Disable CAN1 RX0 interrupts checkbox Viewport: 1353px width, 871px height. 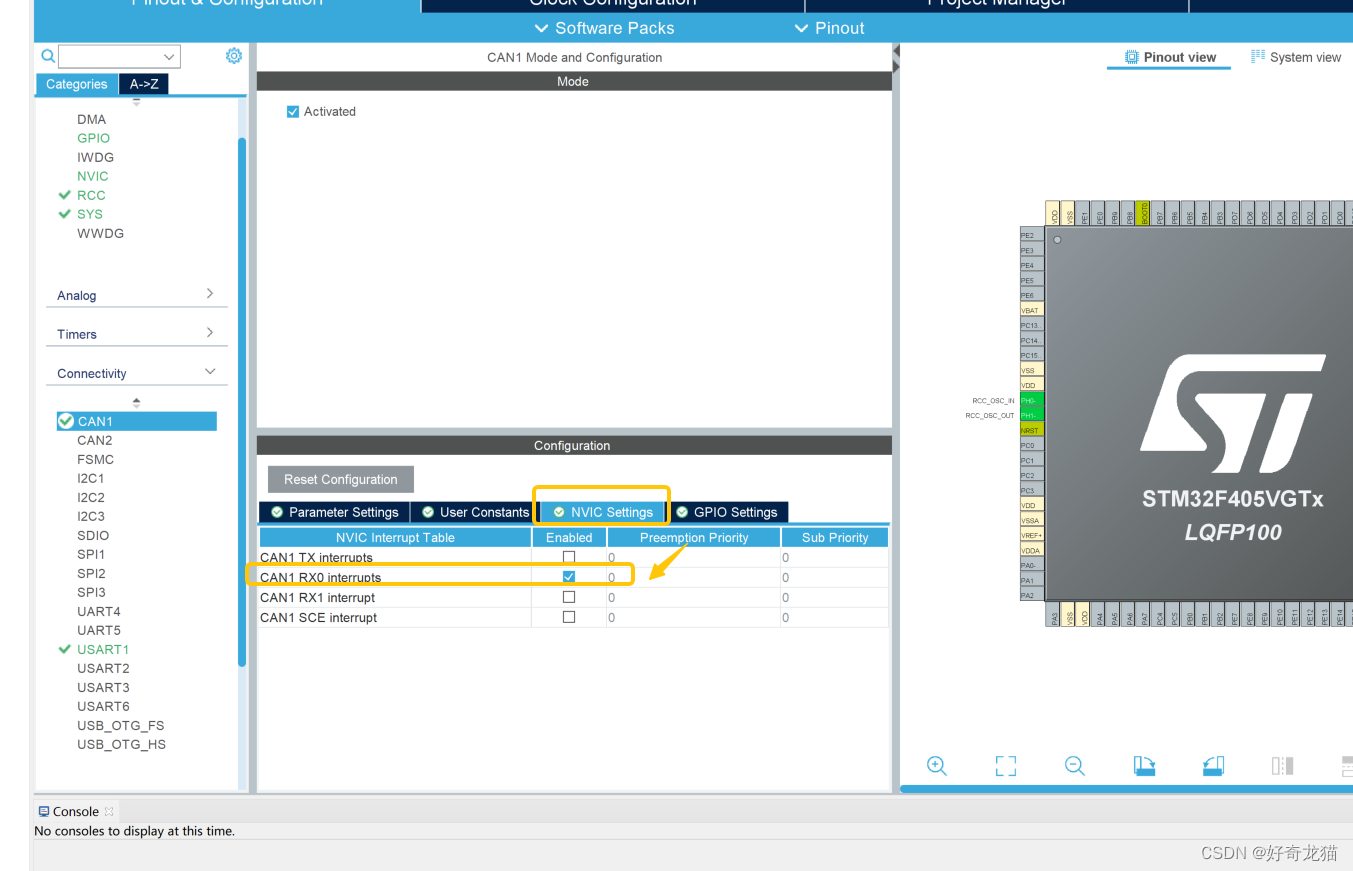point(569,577)
